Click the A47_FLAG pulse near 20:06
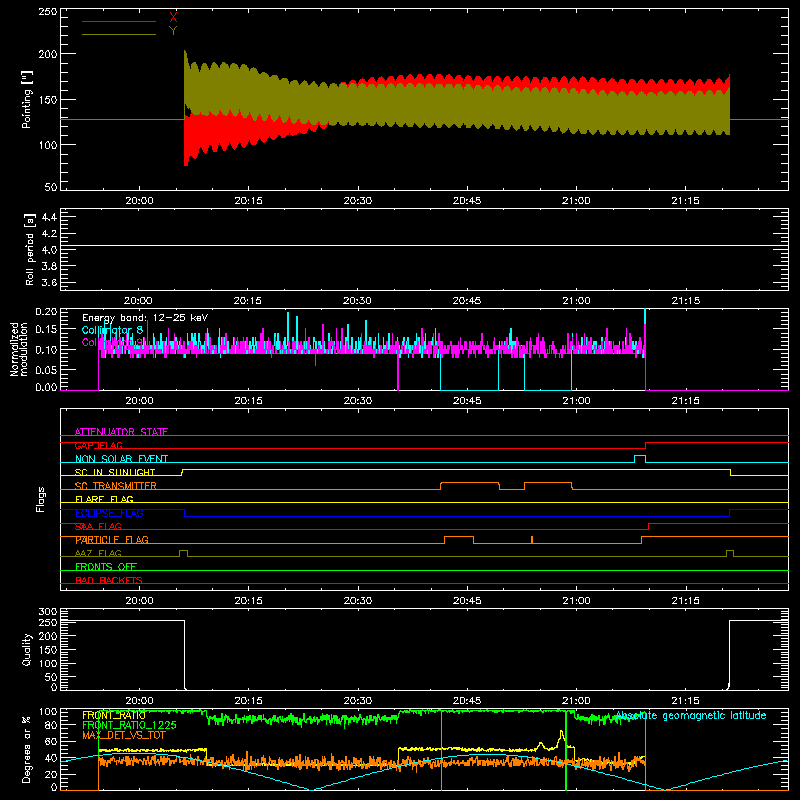The width and height of the screenshot is (800, 800). pyautogui.click(x=184, y=553)
